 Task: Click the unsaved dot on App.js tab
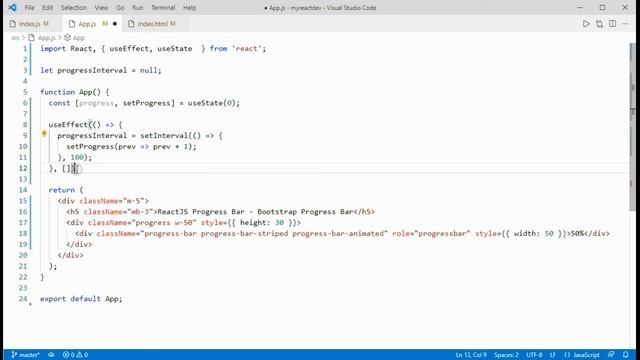(x=115, y=24)
